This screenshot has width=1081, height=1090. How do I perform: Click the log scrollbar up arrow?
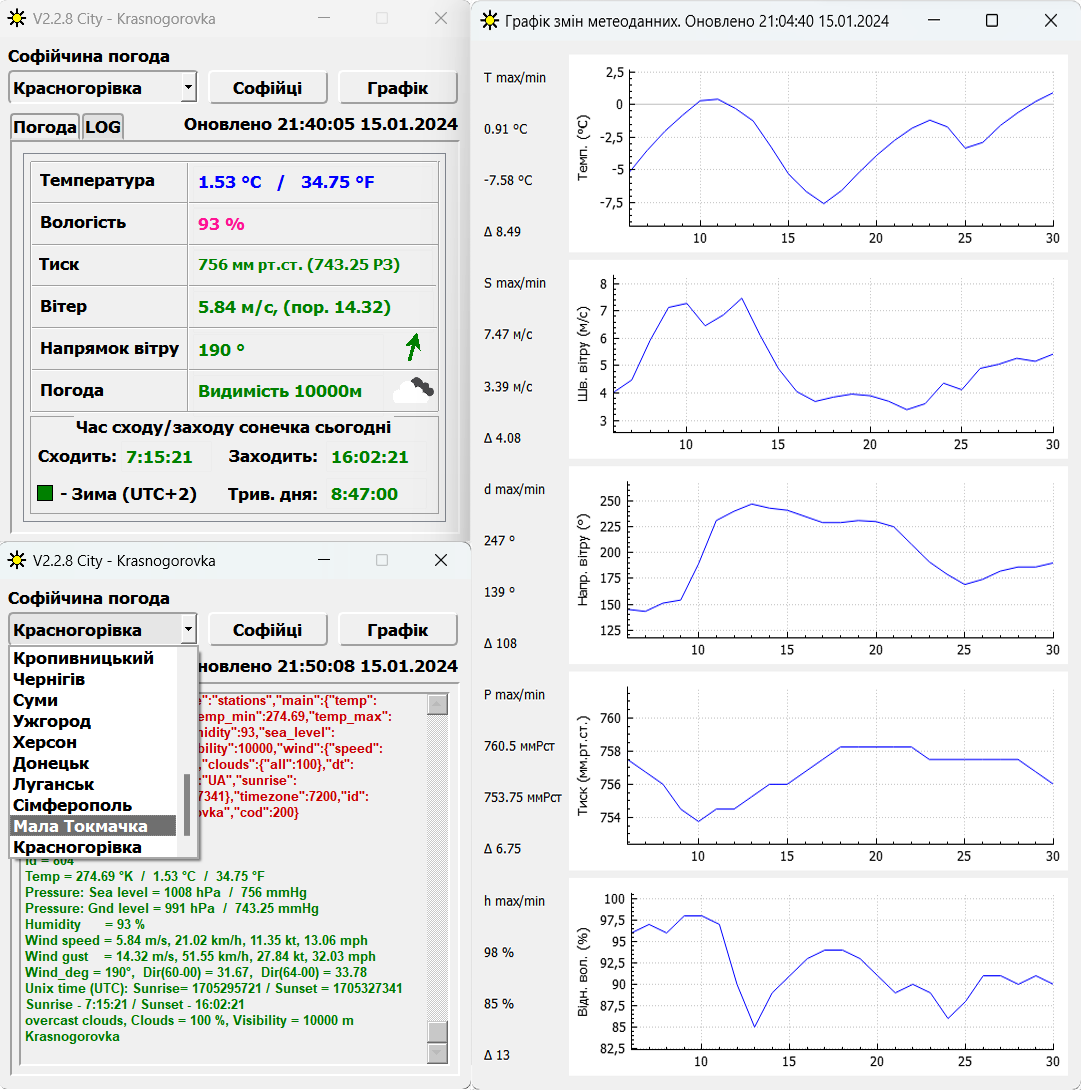437,704
